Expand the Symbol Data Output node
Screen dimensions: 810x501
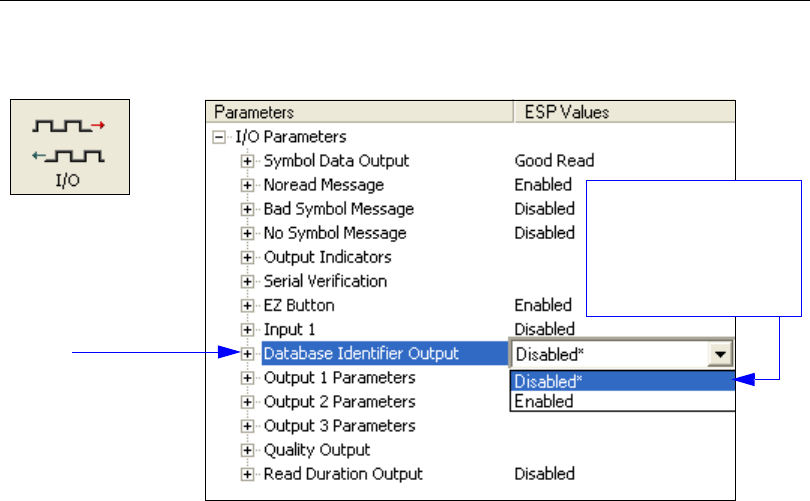(x=247, y=161)
